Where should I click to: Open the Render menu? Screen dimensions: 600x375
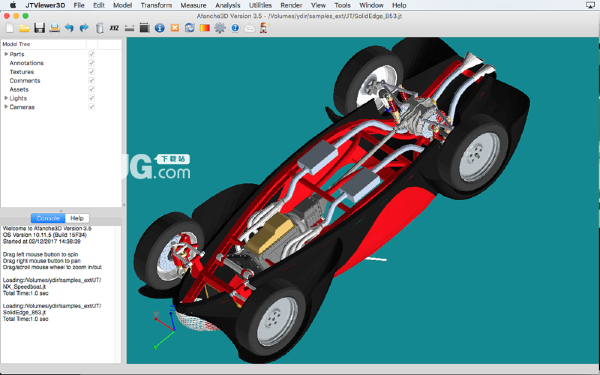[x=291, y=5]
